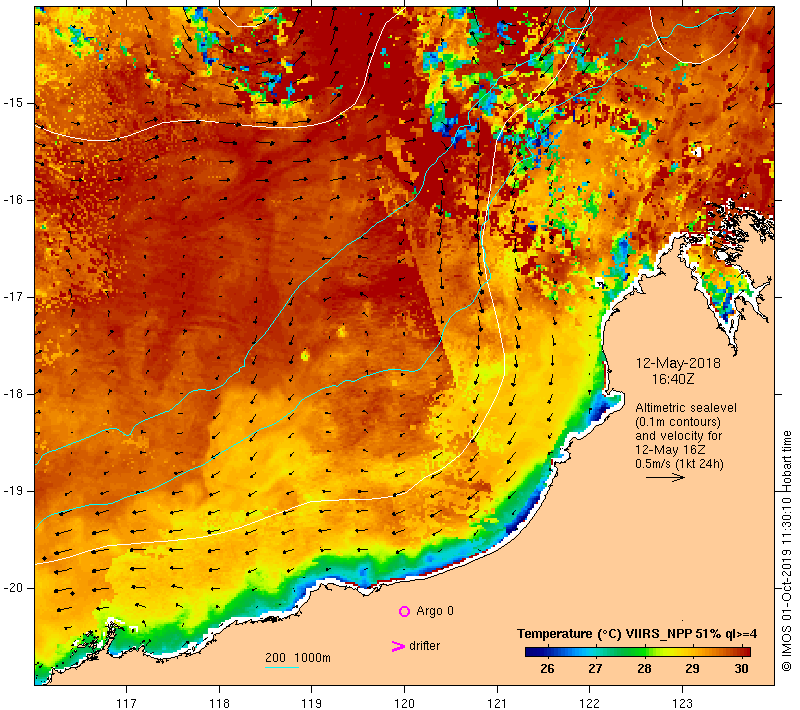Click the '0.5m/s (1kt 24h)' caption
The height and width of the screenshot is (710, 800).
click(679, 464)
